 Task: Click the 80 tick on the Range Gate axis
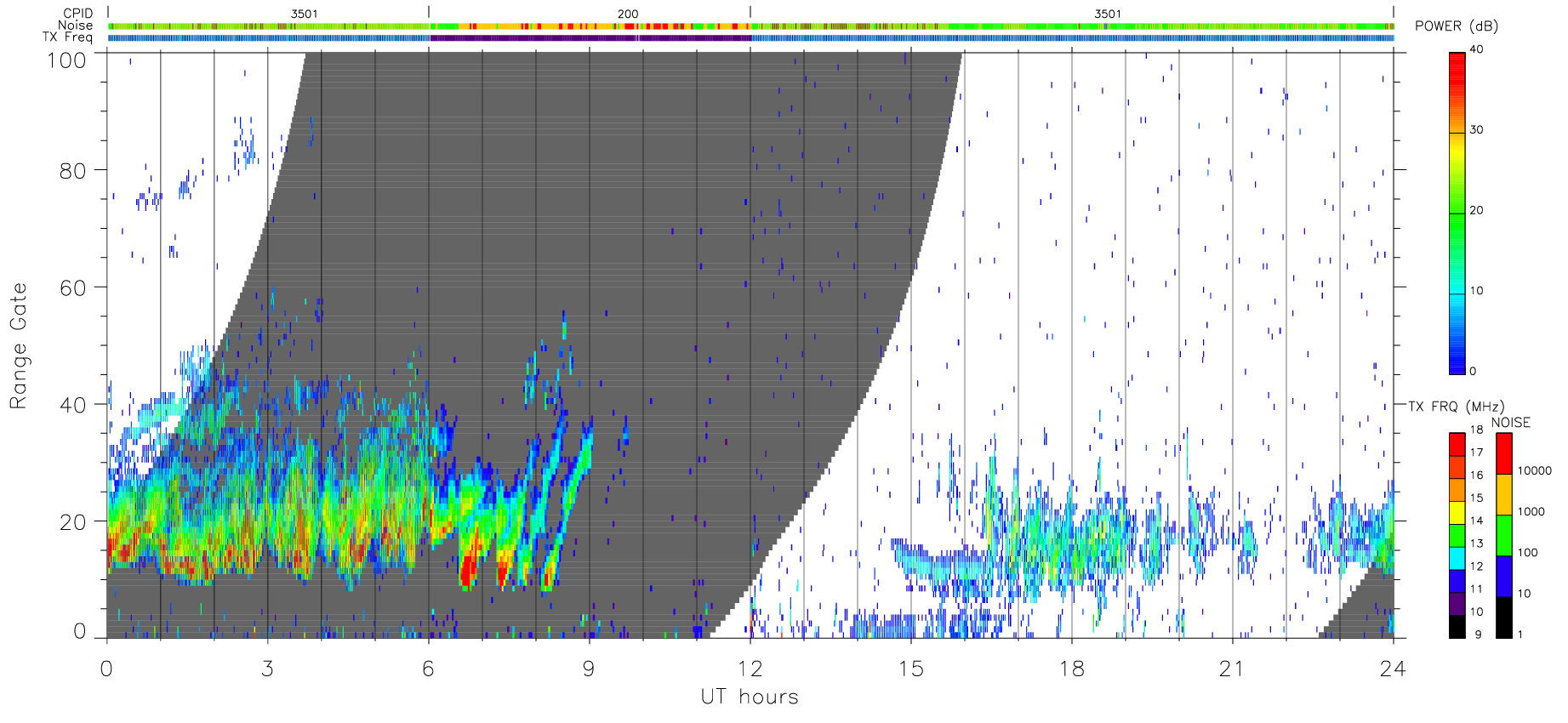point(72,171)
